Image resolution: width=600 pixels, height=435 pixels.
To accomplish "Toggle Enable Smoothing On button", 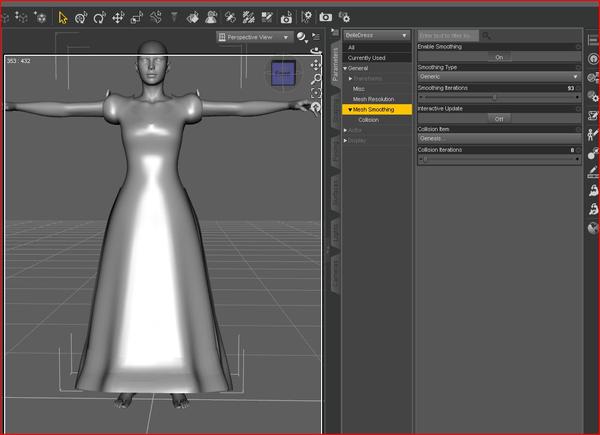I will pyautogui.click(x=499, y=57).
